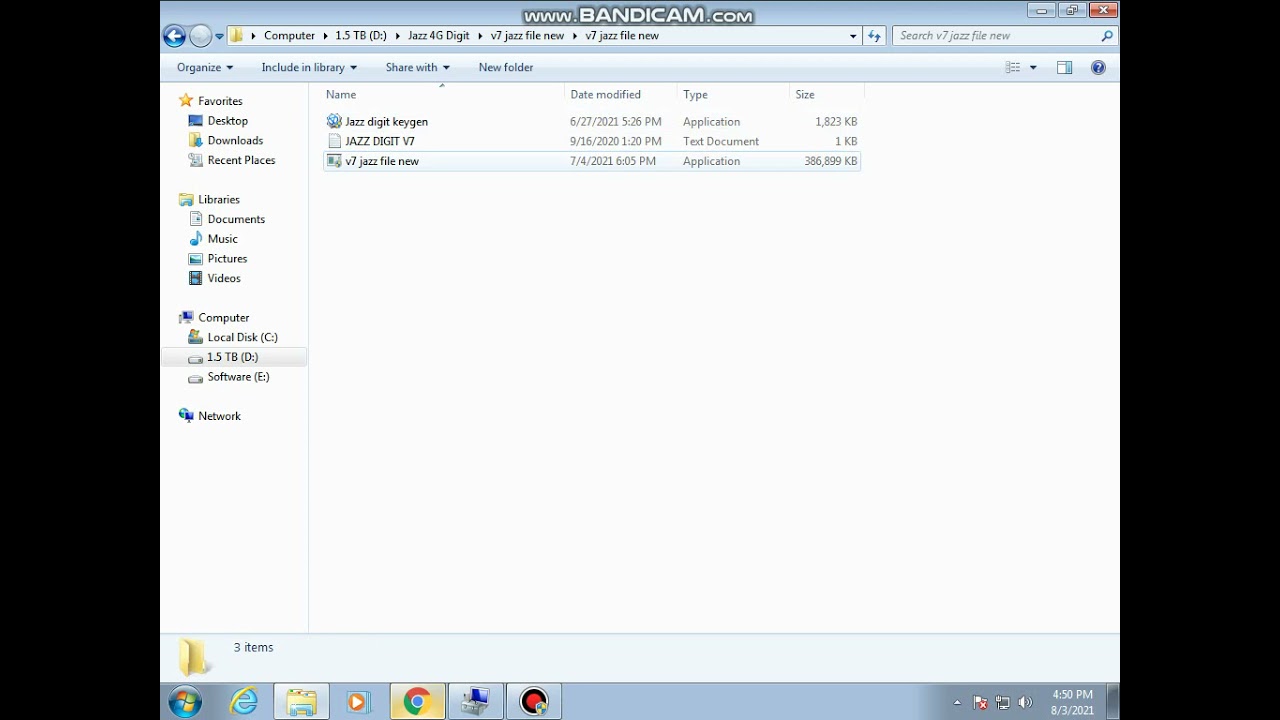Open the address bar history dropdown
The image size is (1280, 720).
pos(853,36)
